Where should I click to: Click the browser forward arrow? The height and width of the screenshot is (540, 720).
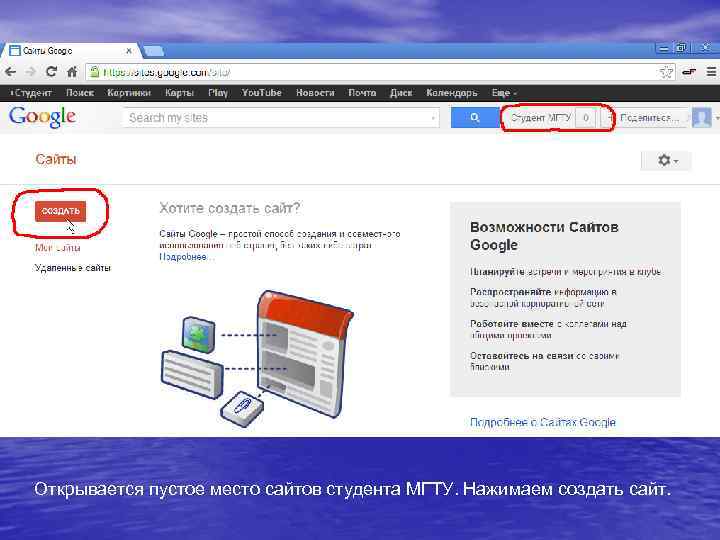point(31,72)
